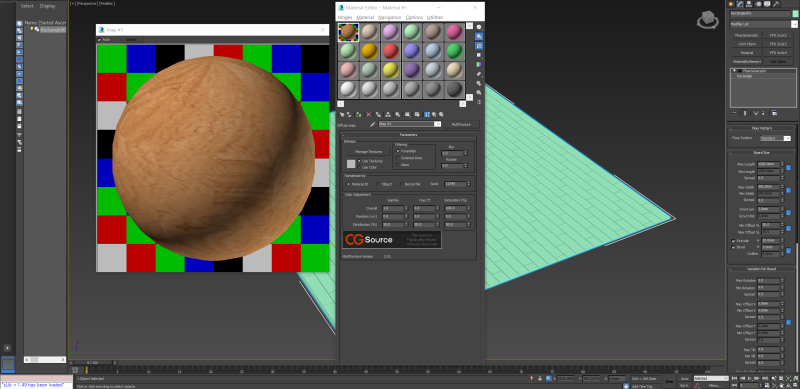
Task: Open the Create panel tab icon
Action: click(731, 4)
